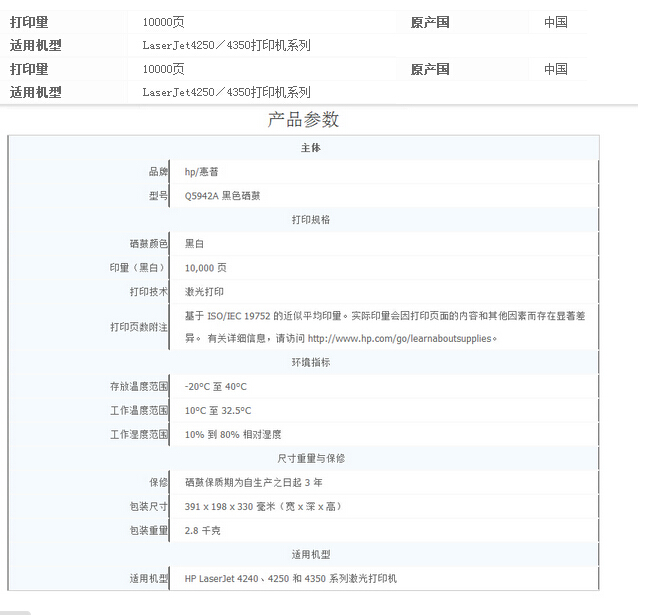The image size is (657, 615).
Task: Select the 10°C 至 32.5°C value
Action: pos(218,411)
